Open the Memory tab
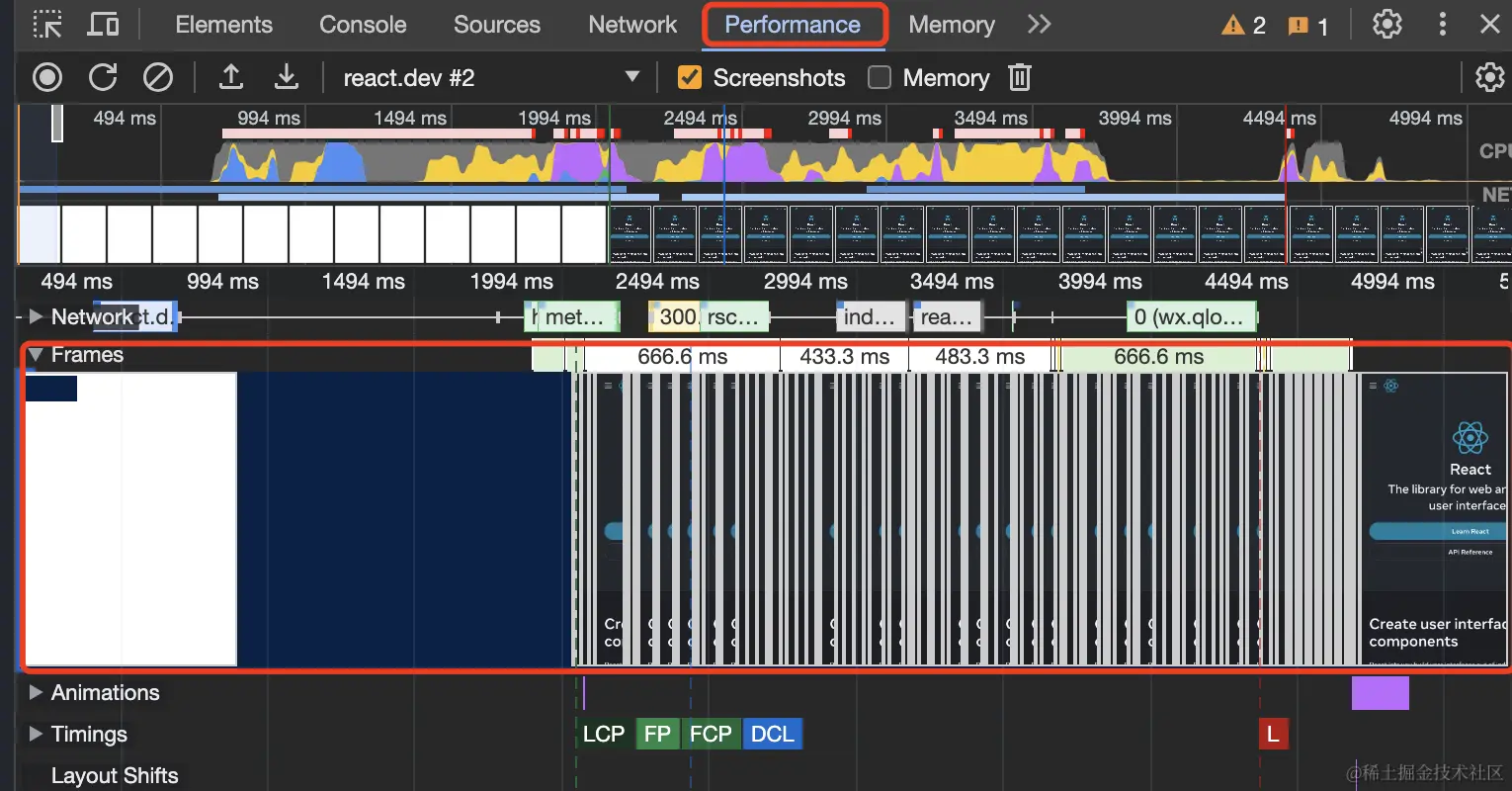This screenshot has height=791, width=1512. (952, 25)
